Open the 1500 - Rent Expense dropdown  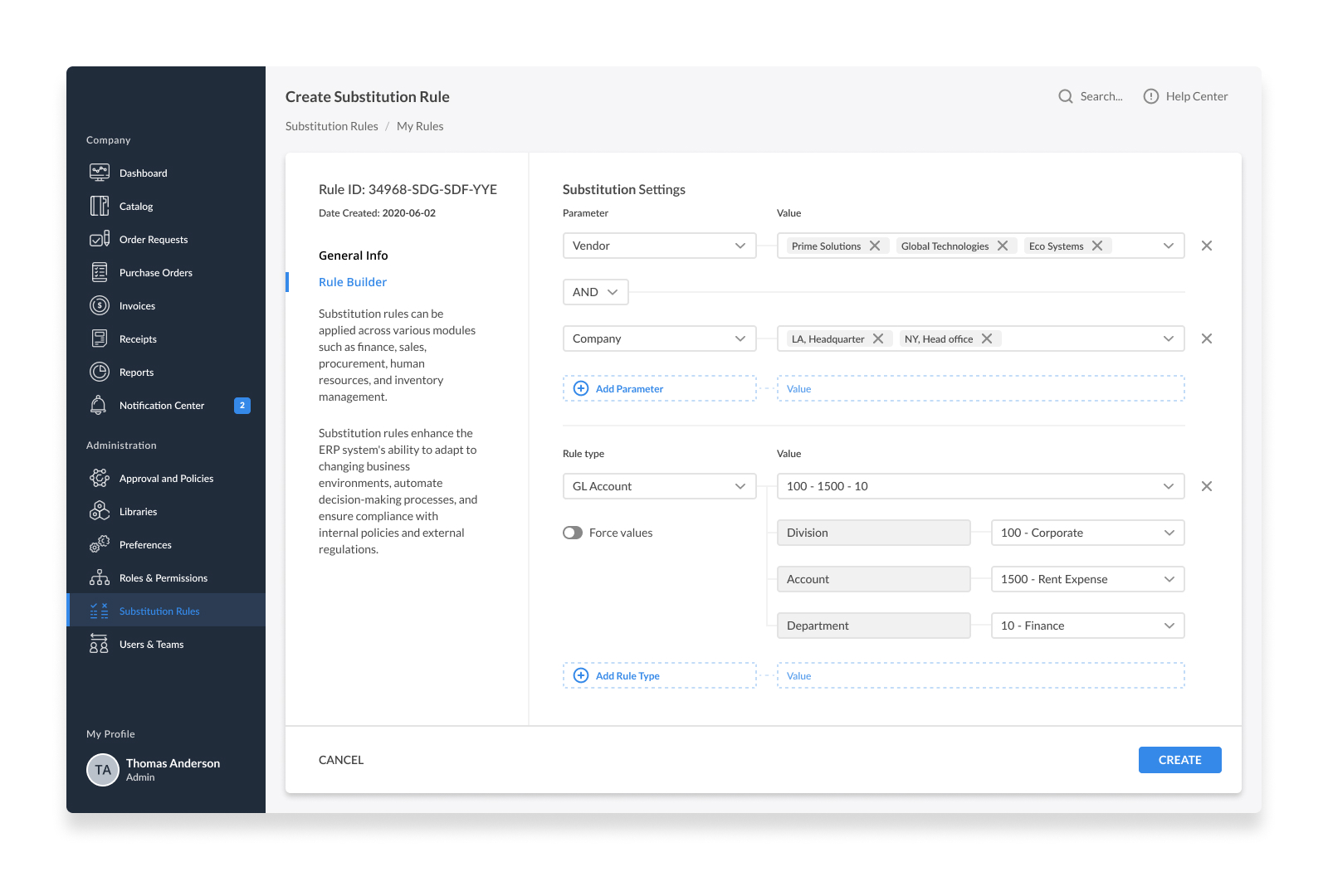pos(1088,579)
